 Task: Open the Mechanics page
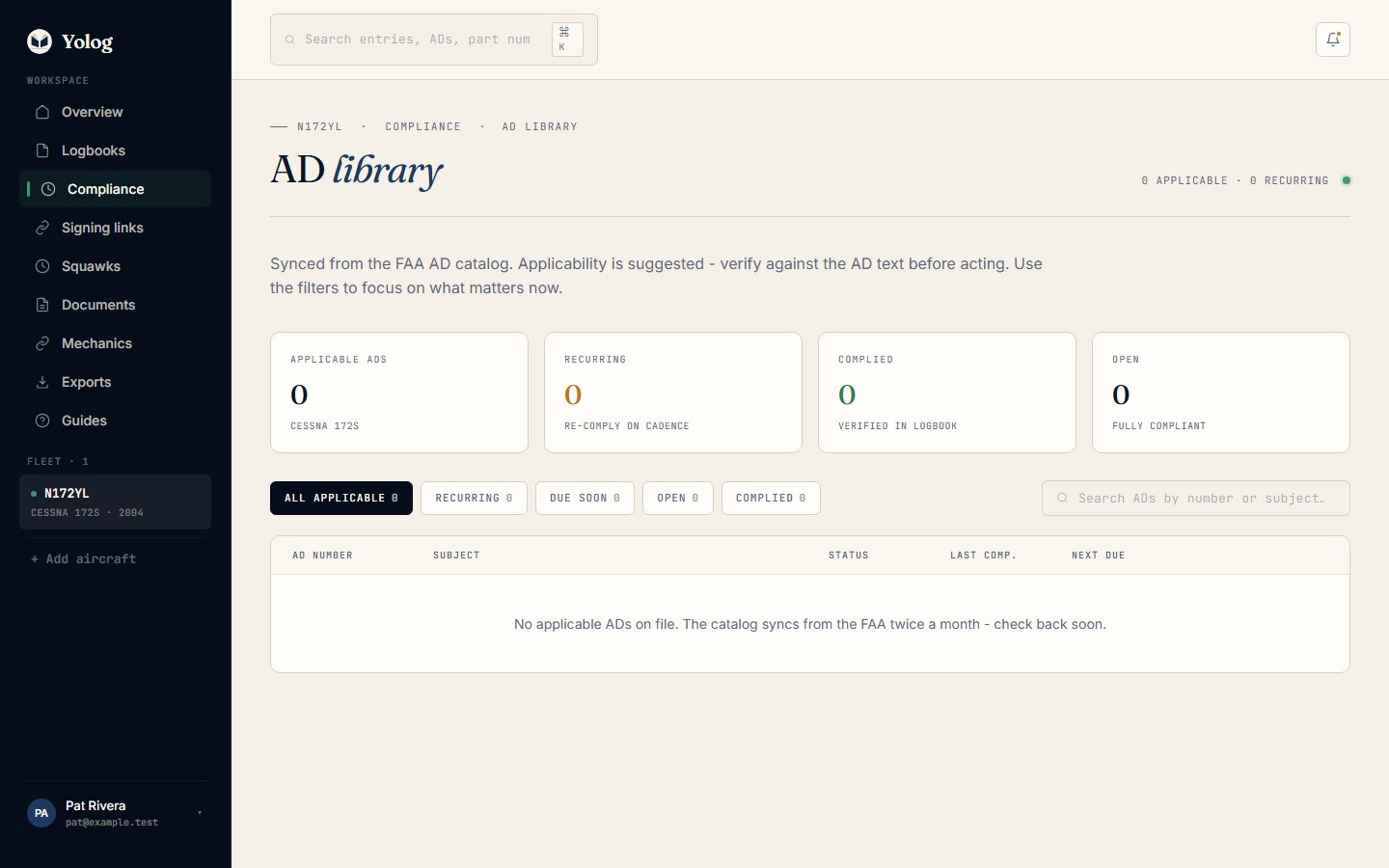point(115,343)
